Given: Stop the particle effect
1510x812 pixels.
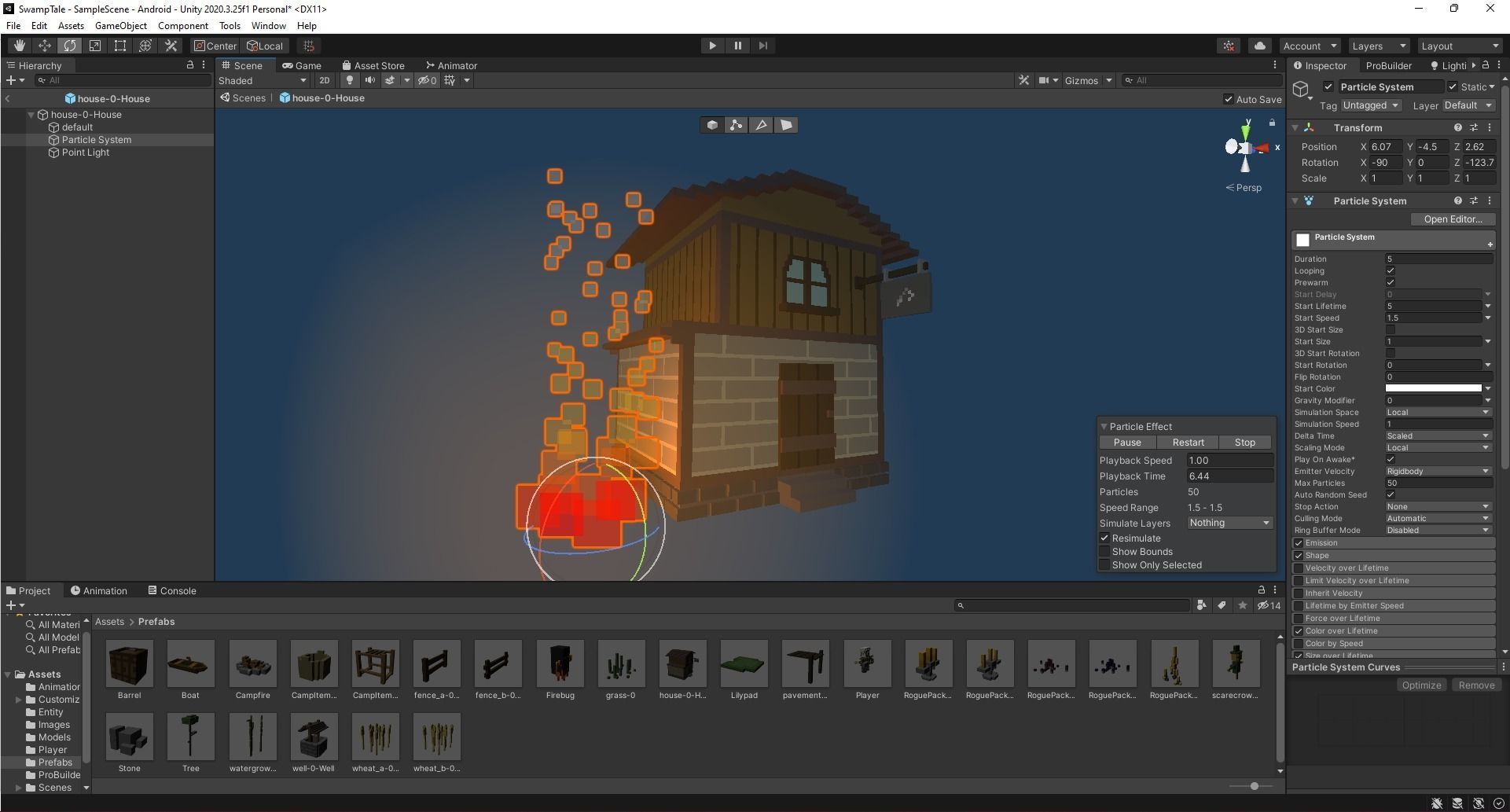Looking at the screenshot, I should click(x=1245, y=443).
